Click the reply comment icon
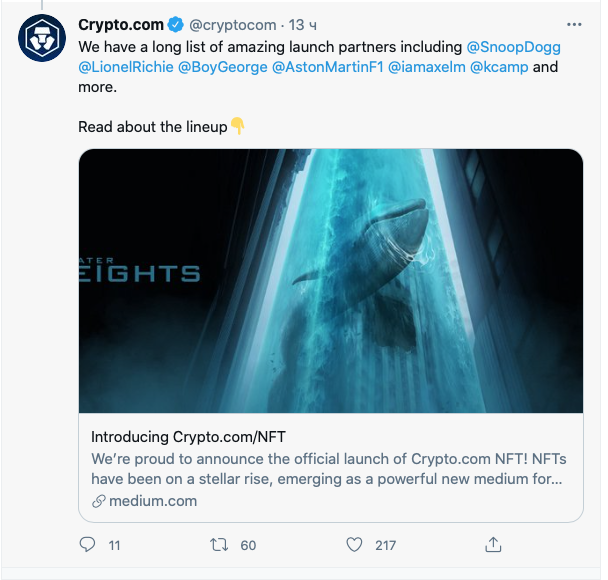Screen dimensions: 608x580 87,545
